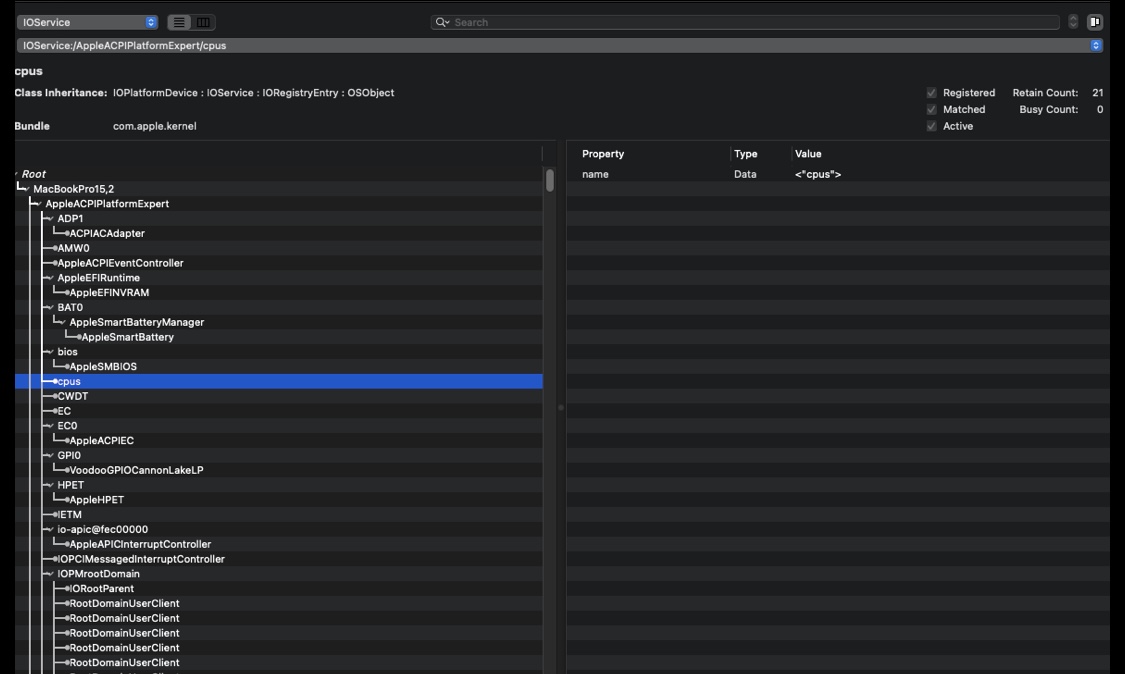
Task: Select the AppleSmartBattery entry
Action: click(x=127, y=337)
